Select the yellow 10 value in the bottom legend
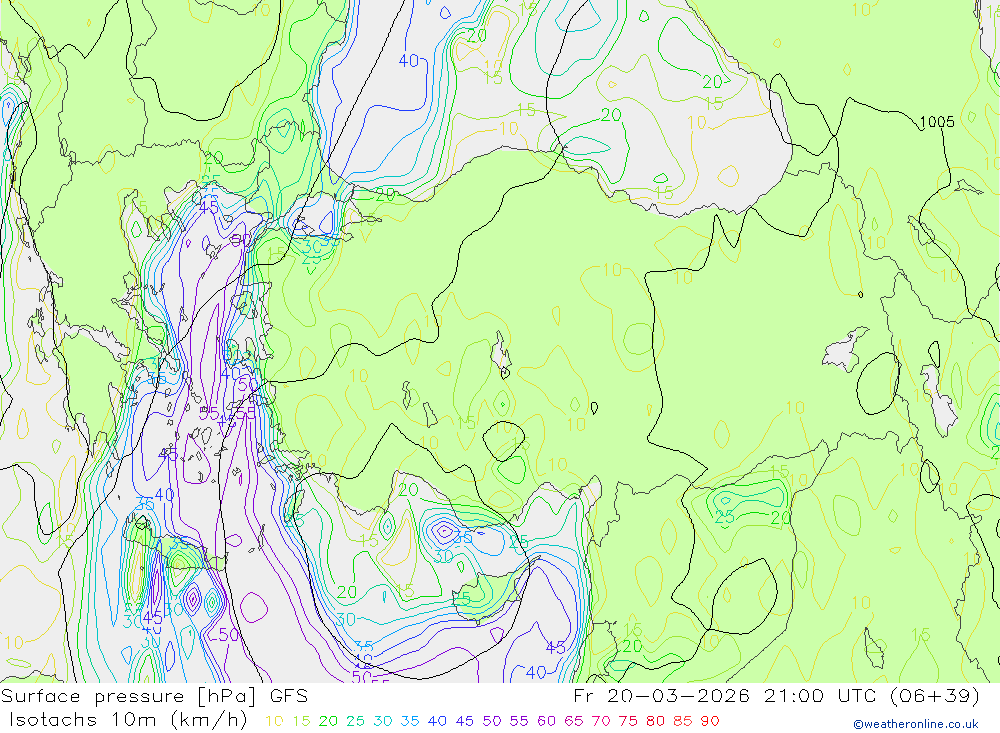The width and height of the screenshot is (1000, 733). (274, 721)
